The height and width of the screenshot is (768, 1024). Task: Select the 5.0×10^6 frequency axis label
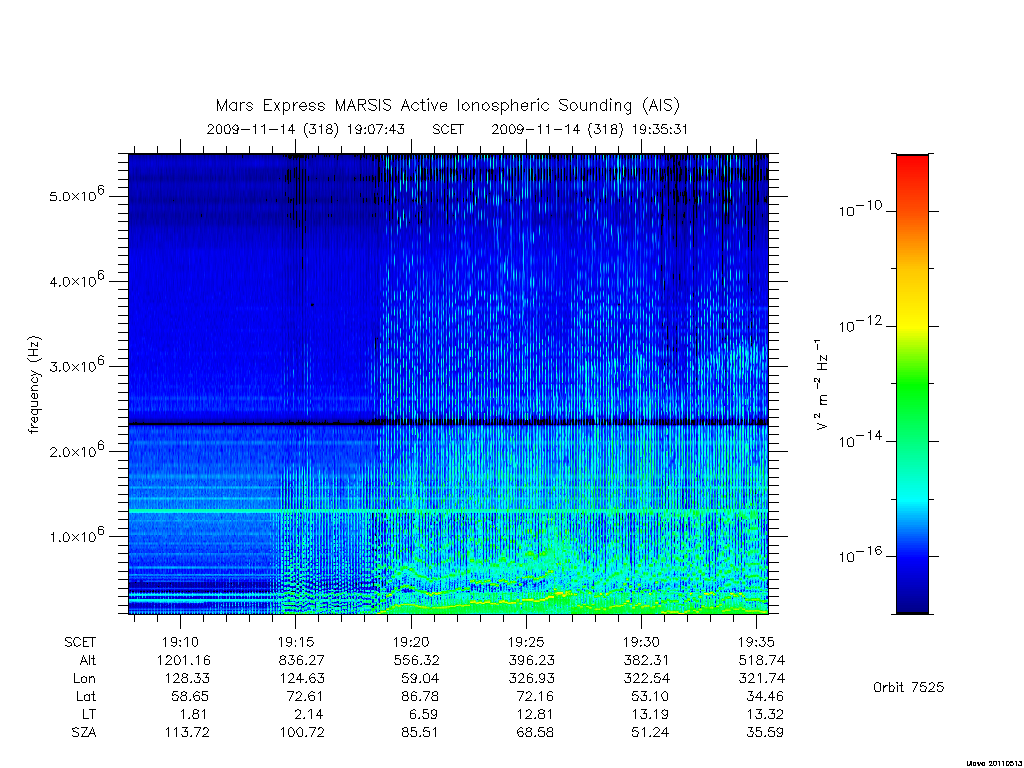point(76,194)
